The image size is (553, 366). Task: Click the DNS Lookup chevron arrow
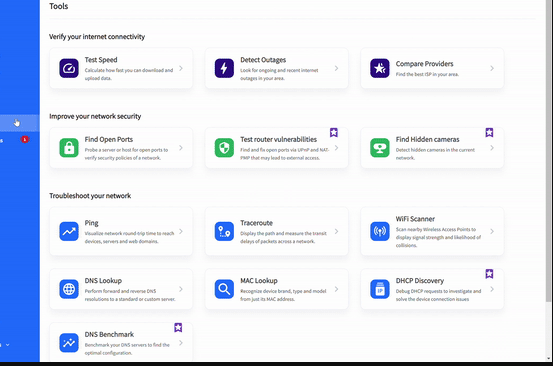point(181,289)
